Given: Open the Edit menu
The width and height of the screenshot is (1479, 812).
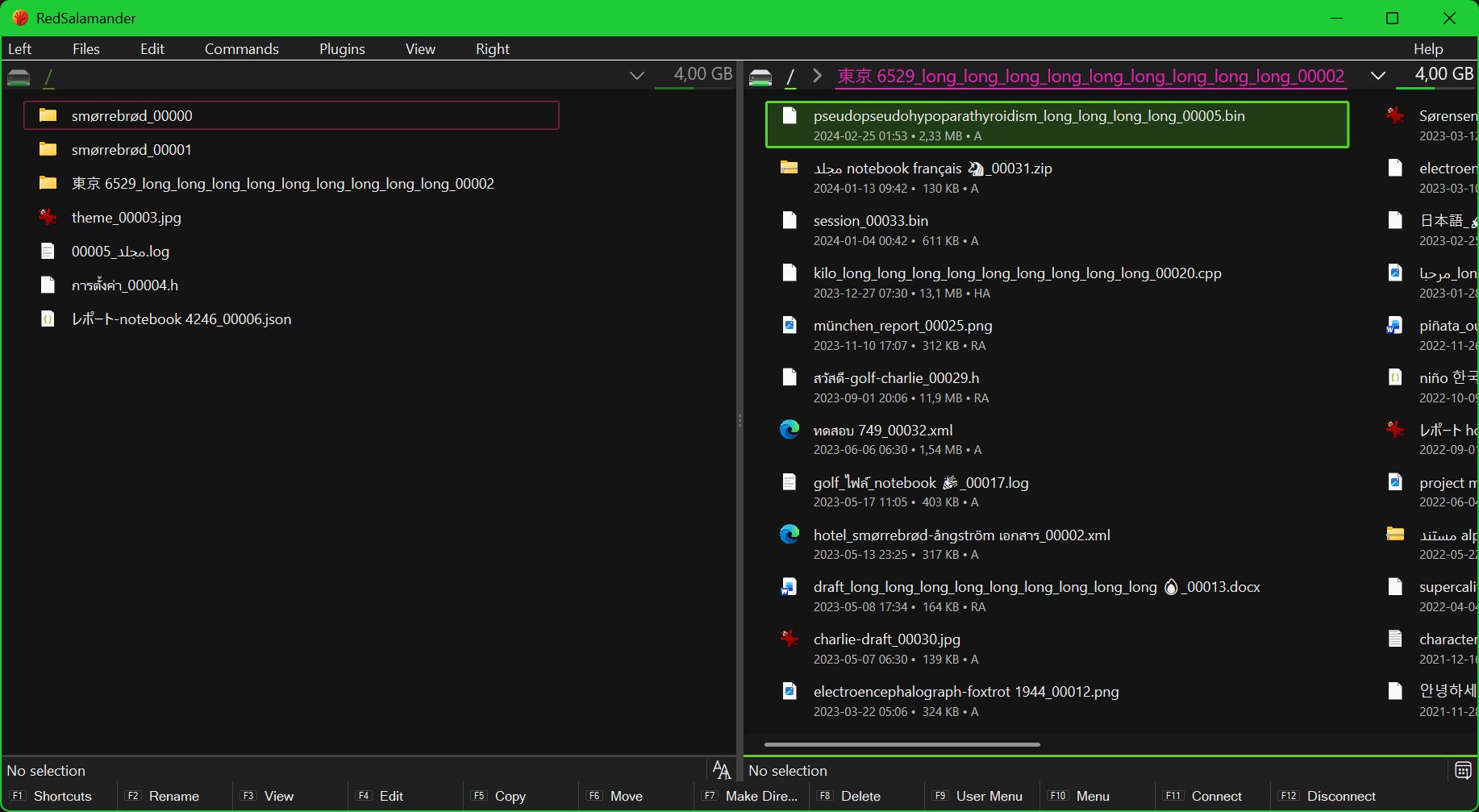Looking at the screenshot, I should [x=152, y=49].
